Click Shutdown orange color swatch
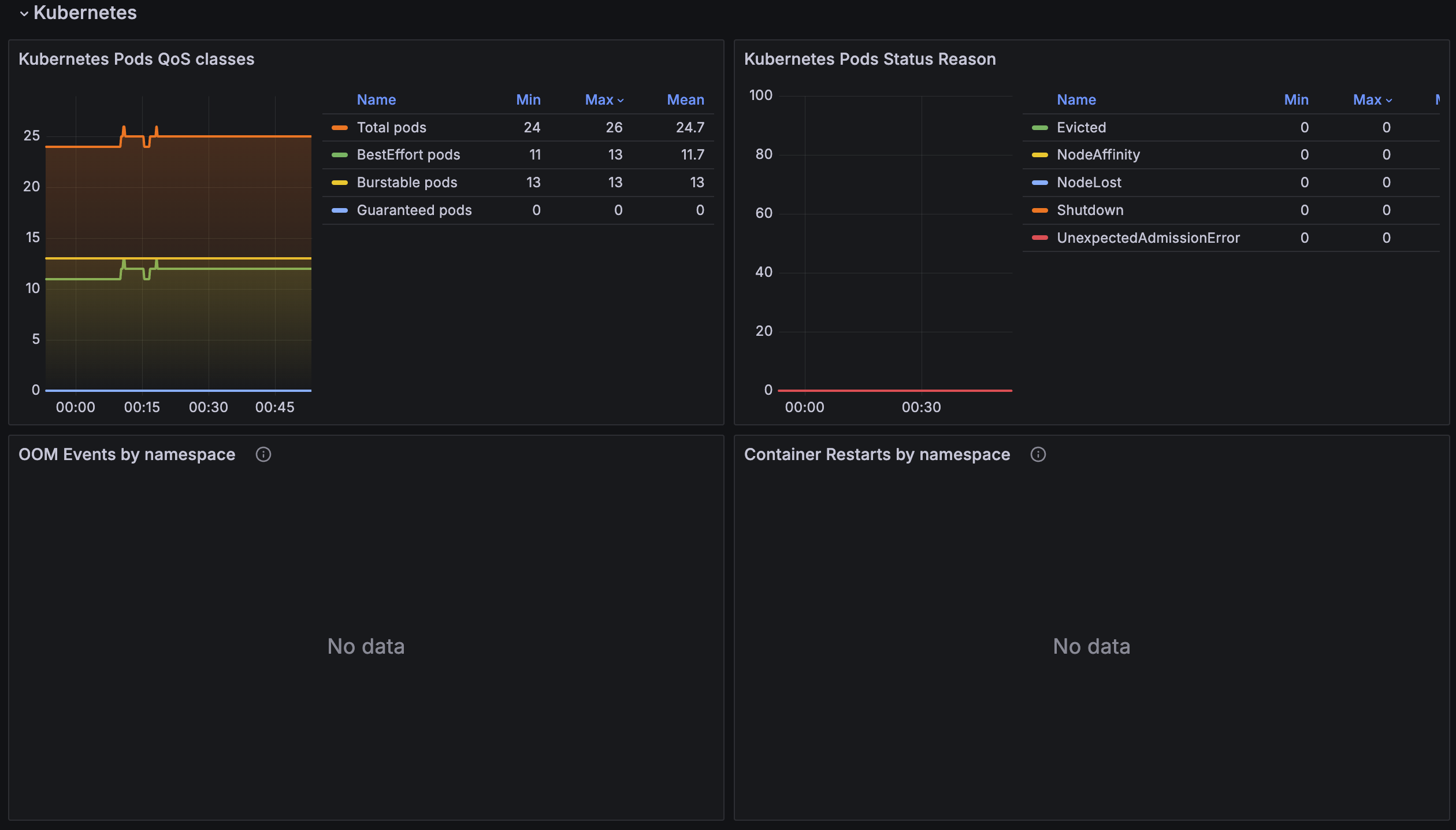This screenshot has height=830, width=1456. coord(1039,210)
